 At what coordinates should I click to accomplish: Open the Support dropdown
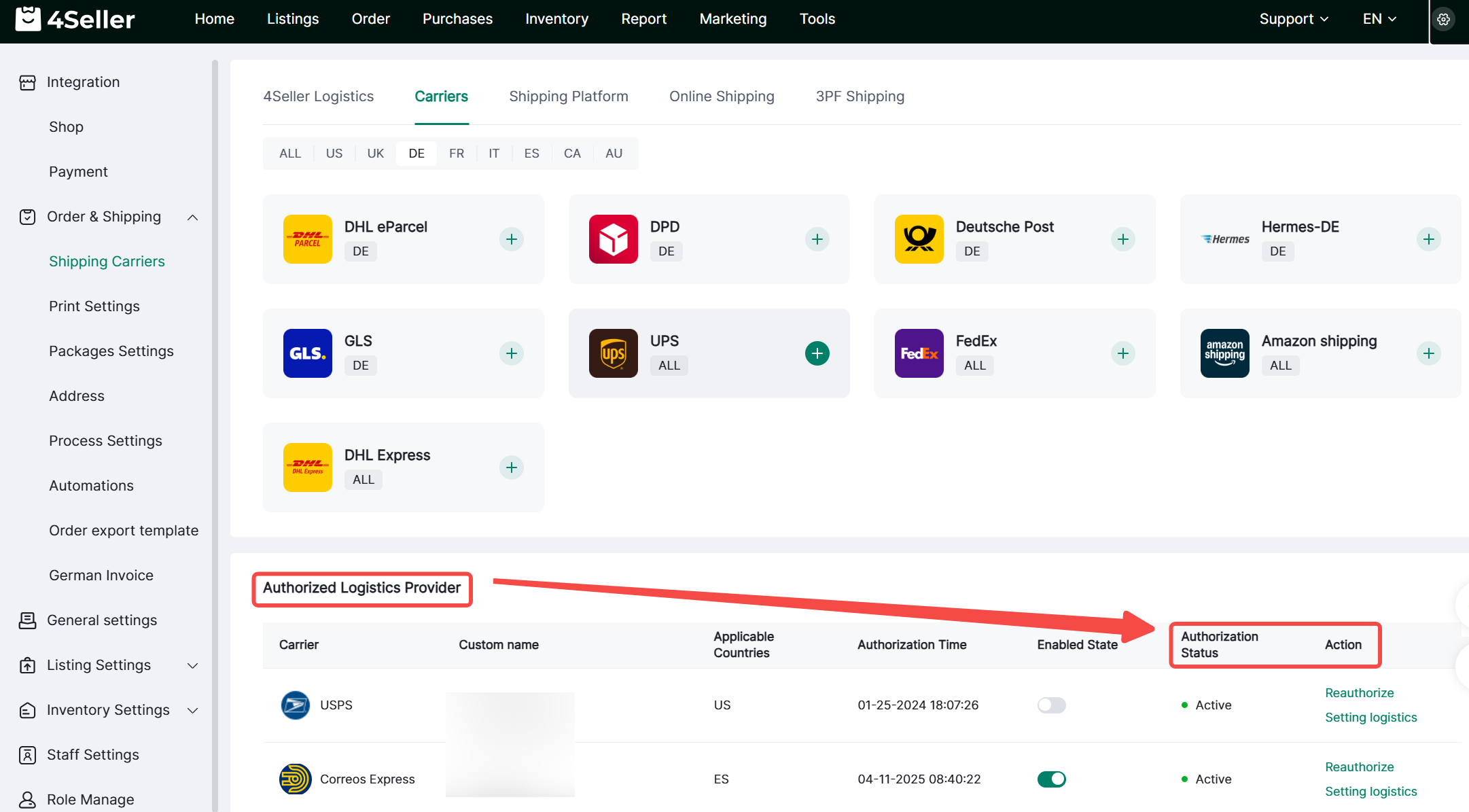pyautogui.click(x=1293, y=19)
